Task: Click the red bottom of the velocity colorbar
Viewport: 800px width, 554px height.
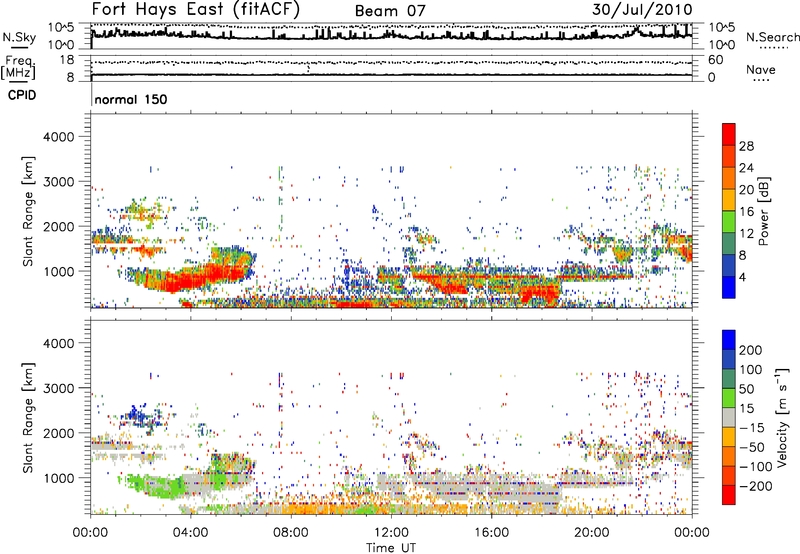Action: 729,497
